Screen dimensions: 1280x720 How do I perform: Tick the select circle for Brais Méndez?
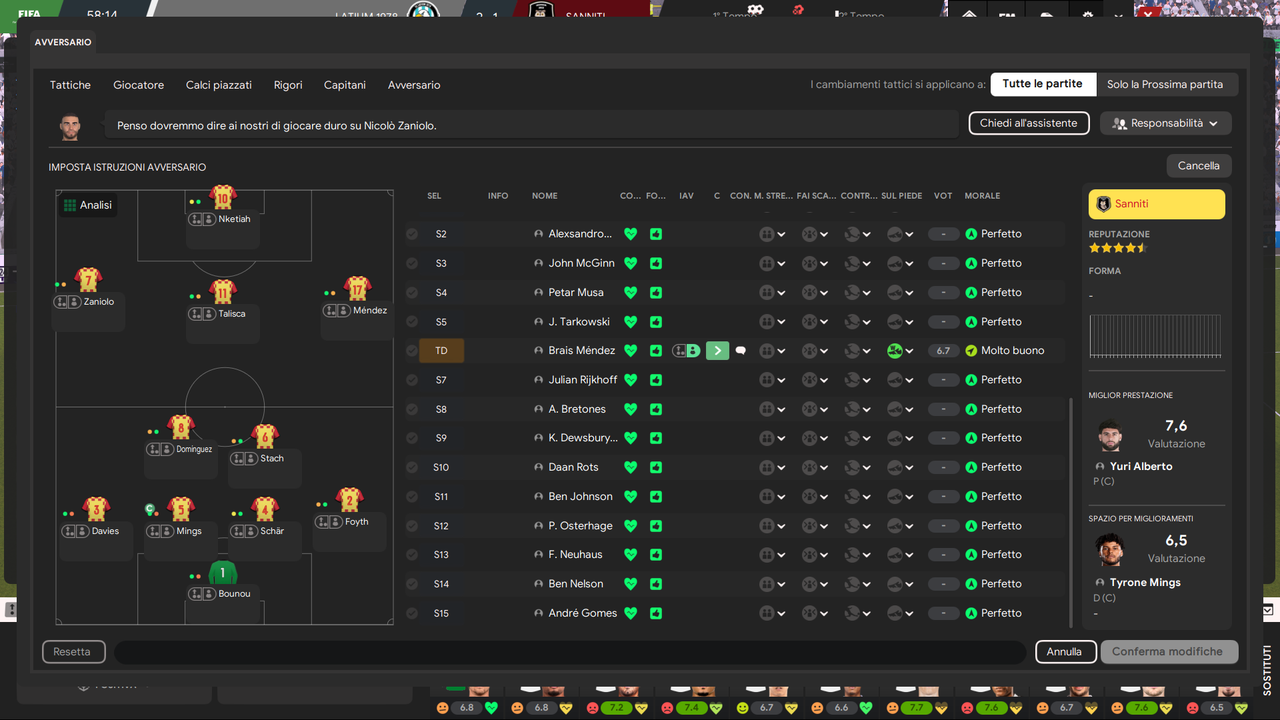click(412, 351)
